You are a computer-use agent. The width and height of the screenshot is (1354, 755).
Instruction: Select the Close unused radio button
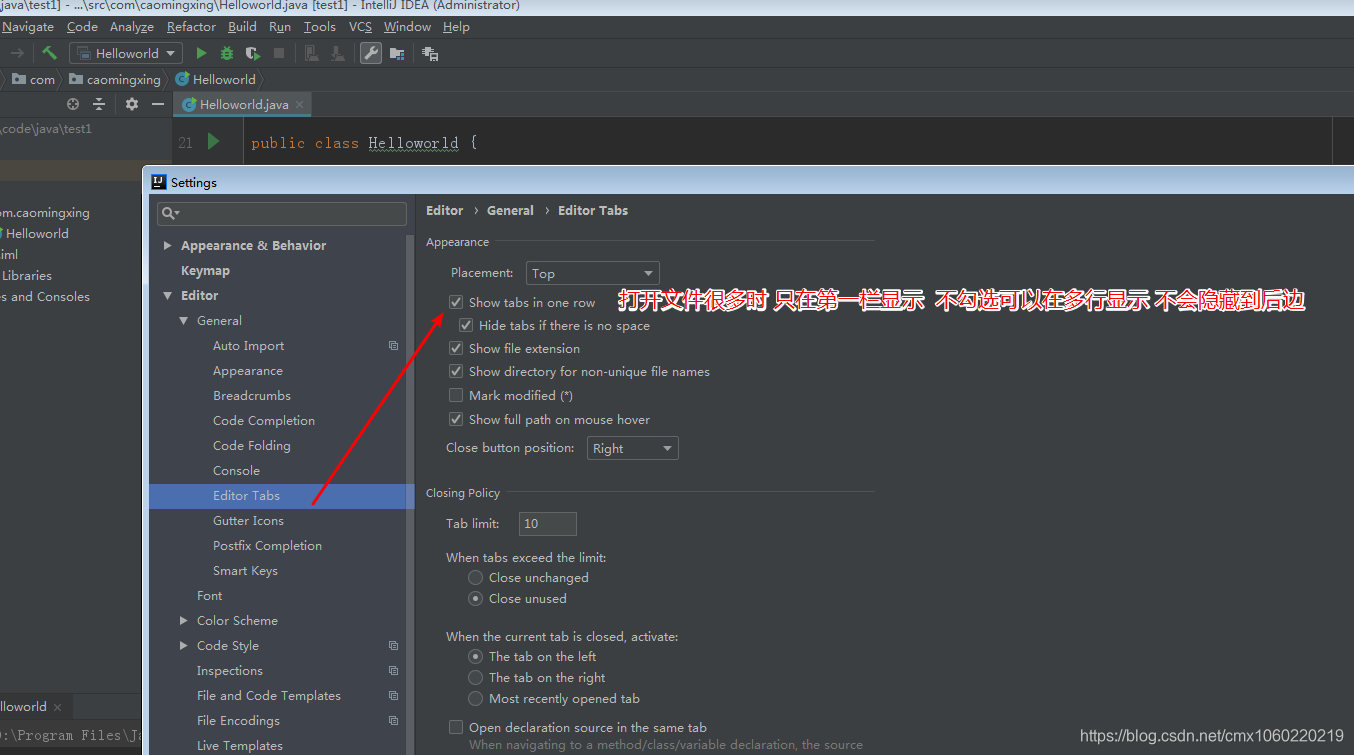click(476, 598)
